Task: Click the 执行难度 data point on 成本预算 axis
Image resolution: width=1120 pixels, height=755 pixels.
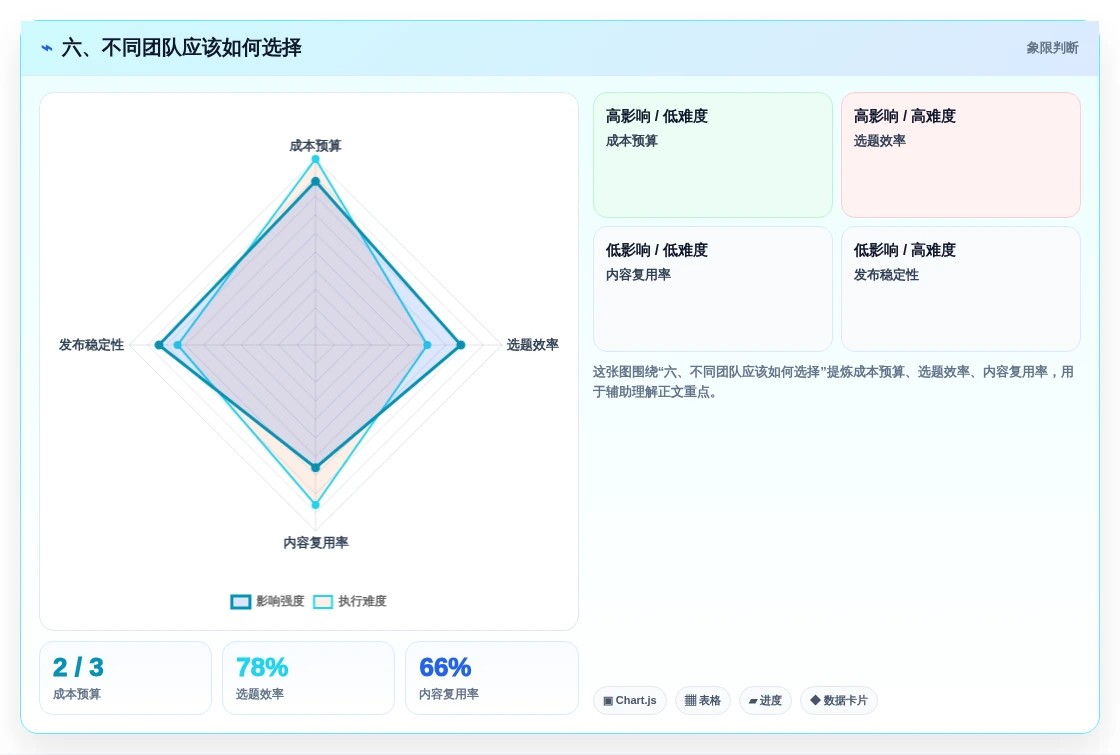Action: (x=315, y=159)
